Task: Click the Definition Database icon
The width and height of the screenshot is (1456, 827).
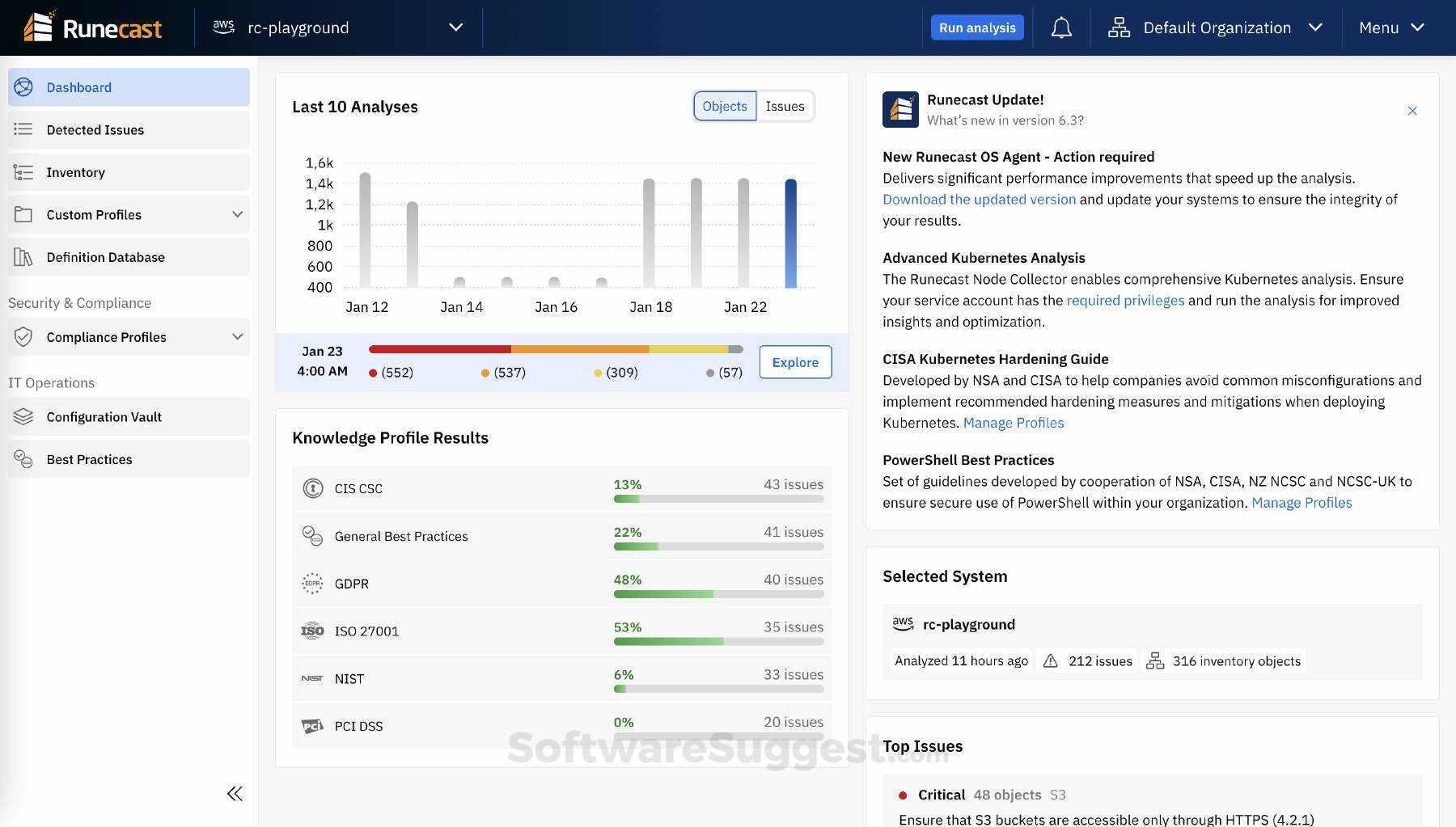Action: click(x=23, y=256)
